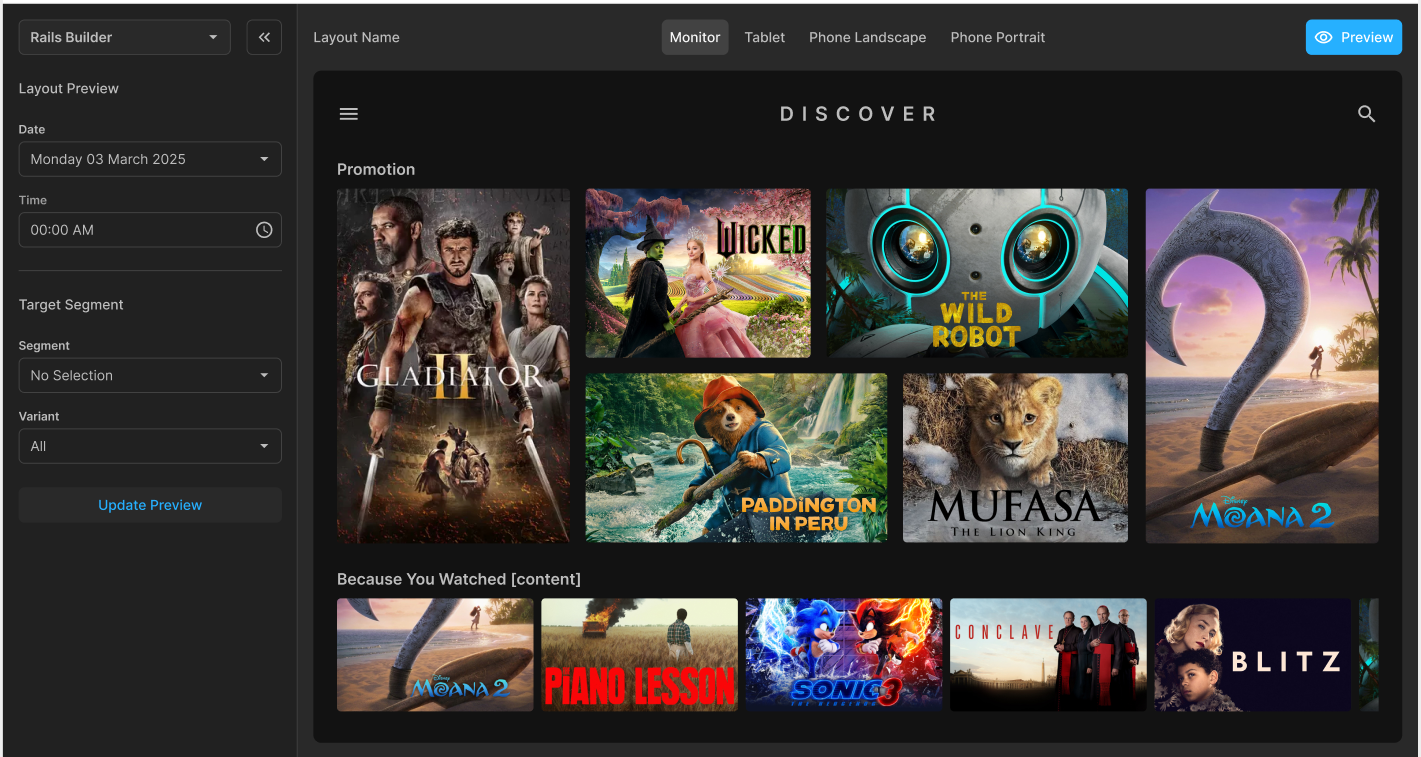Screen dimensions: 1421x757
Task: Select the Sonic 3 thumbnail
Action: point(844,655)
